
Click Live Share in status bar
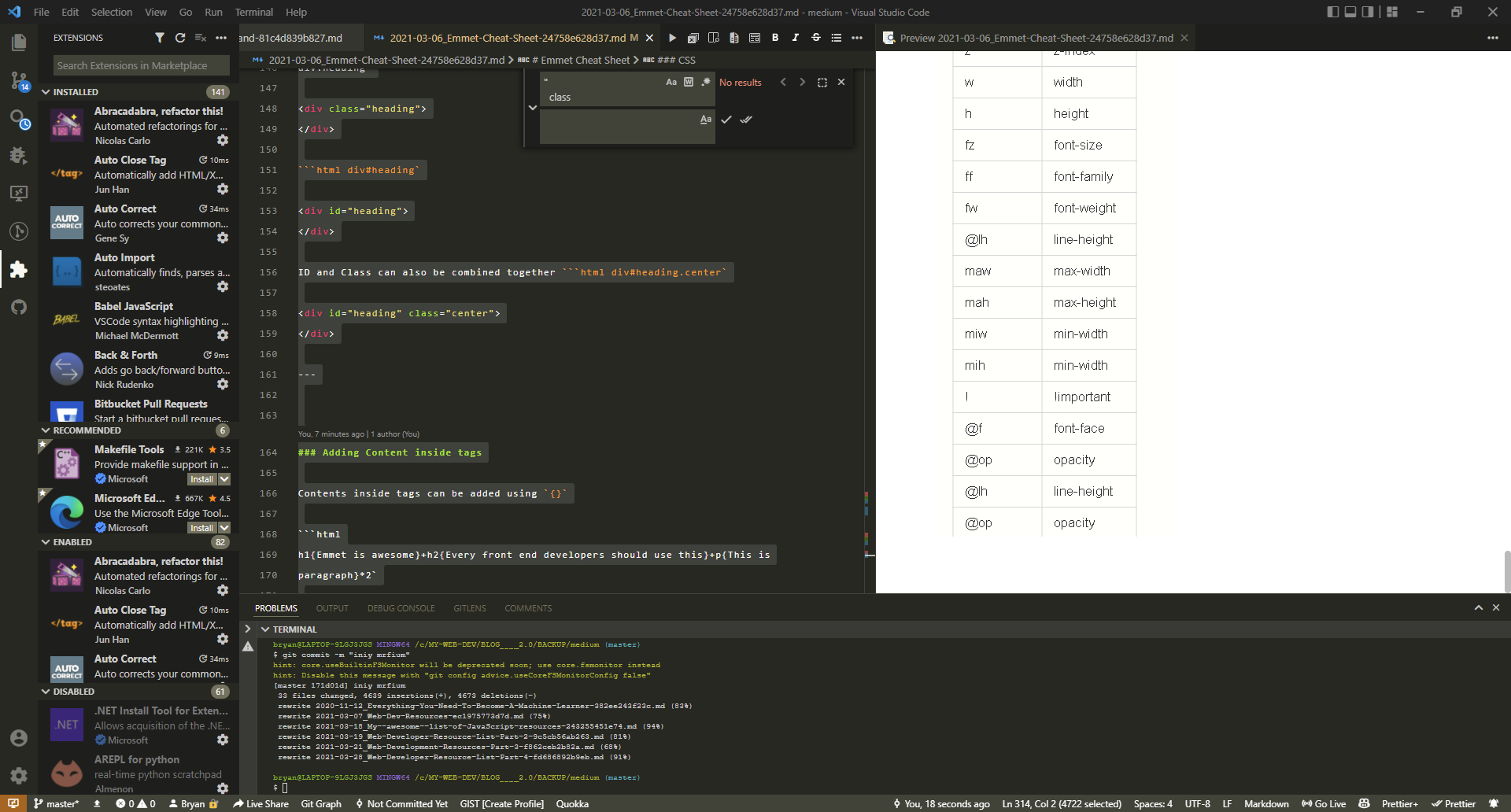coord(260,803)
